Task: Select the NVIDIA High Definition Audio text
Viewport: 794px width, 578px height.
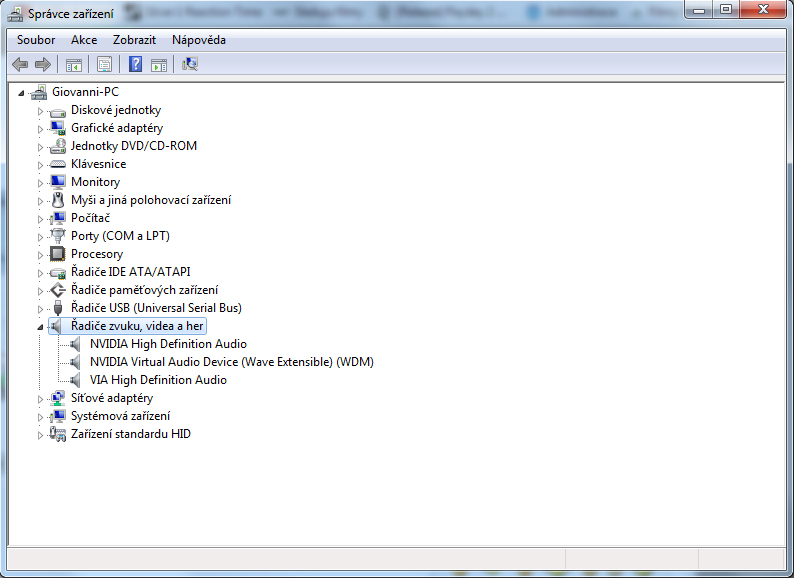Action: 168,344
